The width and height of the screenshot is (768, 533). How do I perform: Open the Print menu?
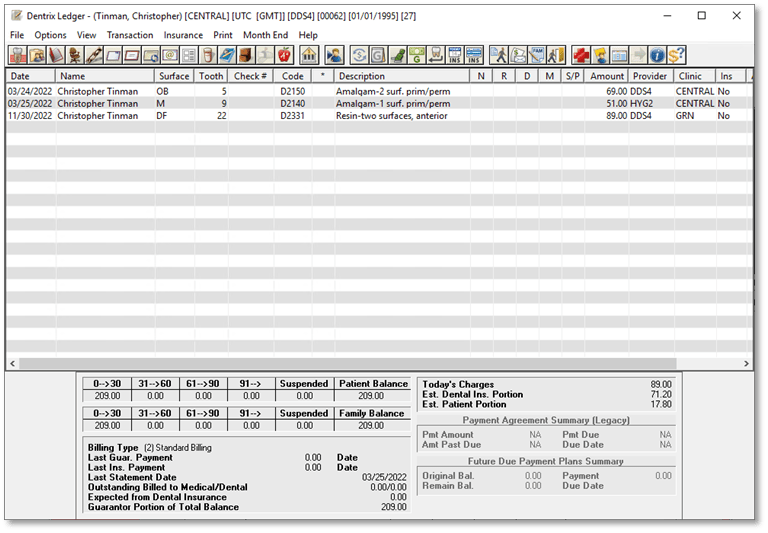[223, 35]
